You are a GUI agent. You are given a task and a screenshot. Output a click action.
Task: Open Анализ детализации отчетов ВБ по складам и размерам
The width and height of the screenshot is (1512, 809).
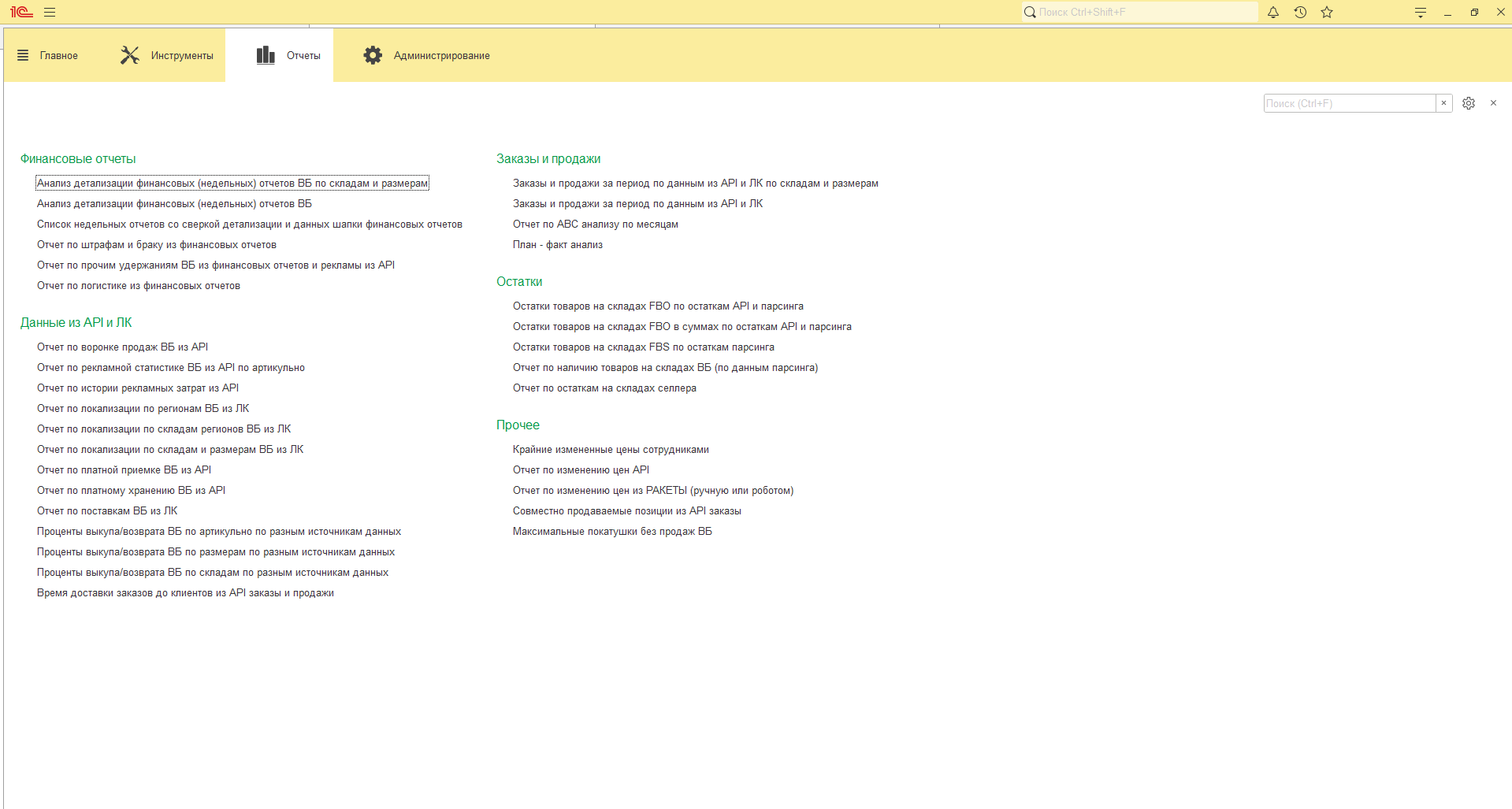pyautogui.click(x=232, y=183)
